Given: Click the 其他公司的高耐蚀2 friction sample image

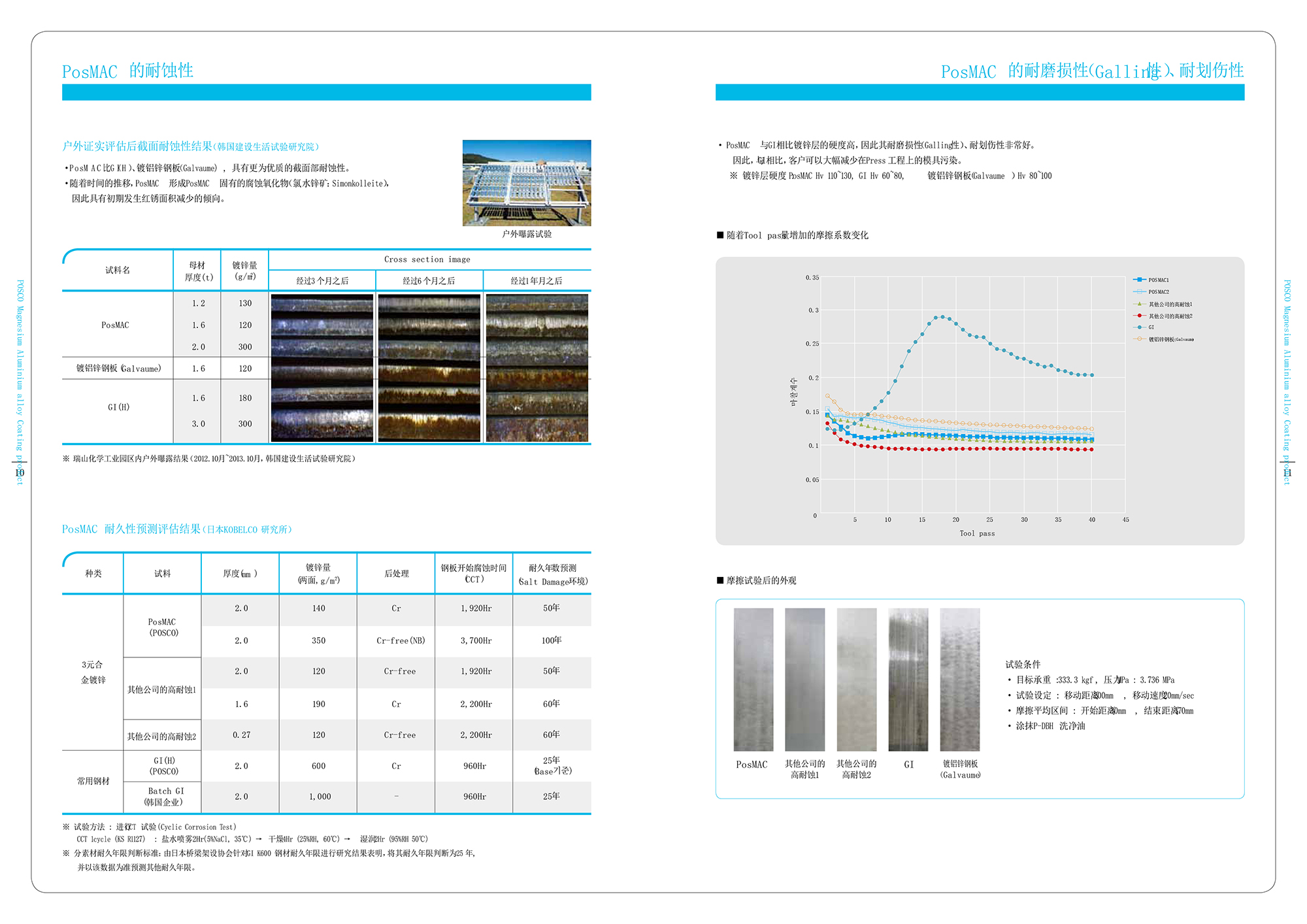Looking at the screenshot, I should [x=857, y=680].
